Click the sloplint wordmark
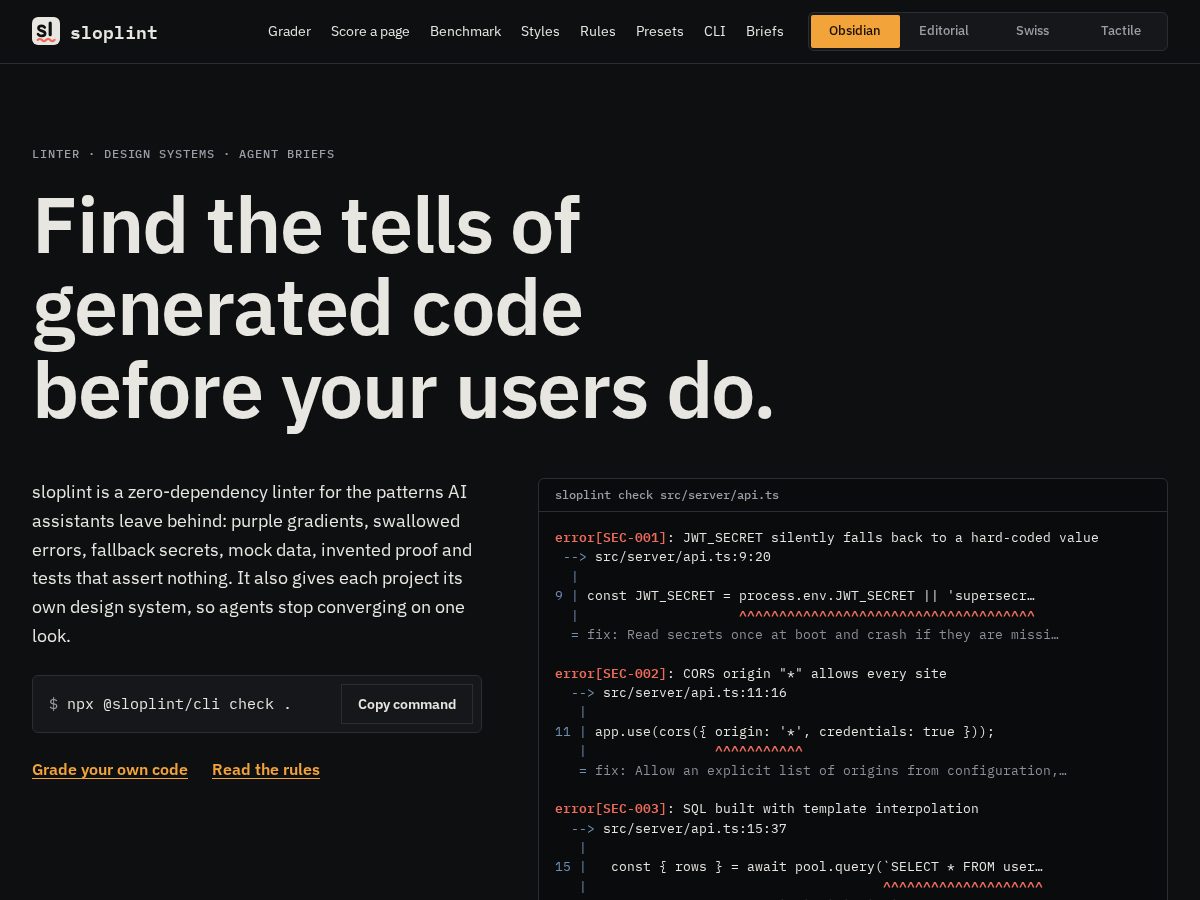This screenshot has height=900, width=1200. point(114,32)
